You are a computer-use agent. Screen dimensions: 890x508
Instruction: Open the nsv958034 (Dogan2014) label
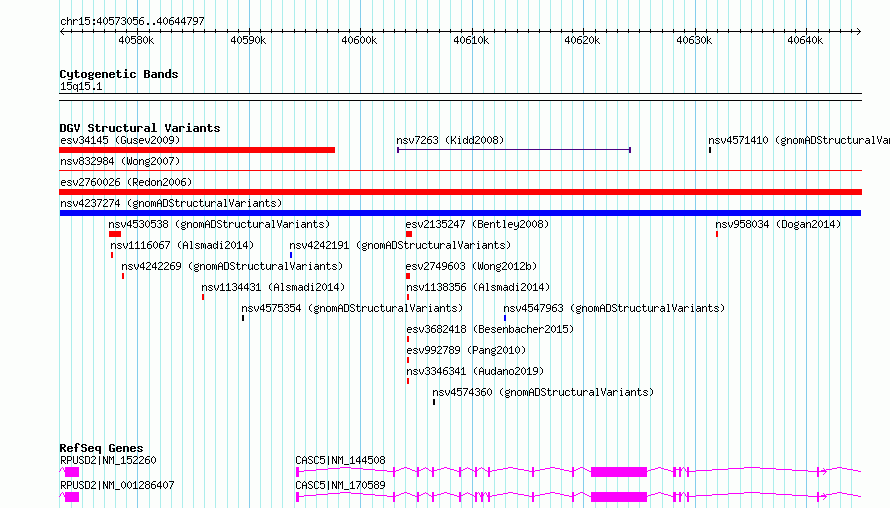coord(778,224)
